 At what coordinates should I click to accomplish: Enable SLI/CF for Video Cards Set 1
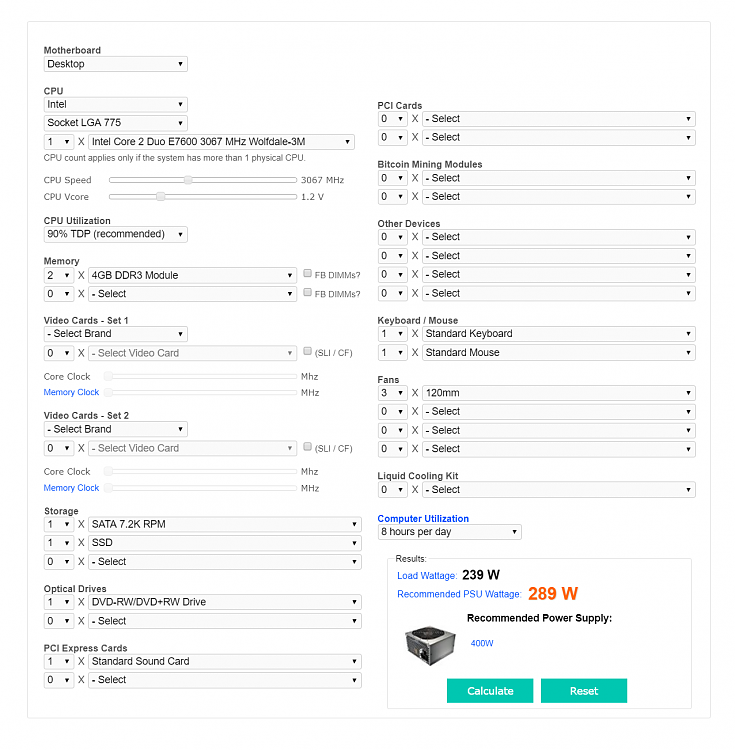[x=307, y=351]
